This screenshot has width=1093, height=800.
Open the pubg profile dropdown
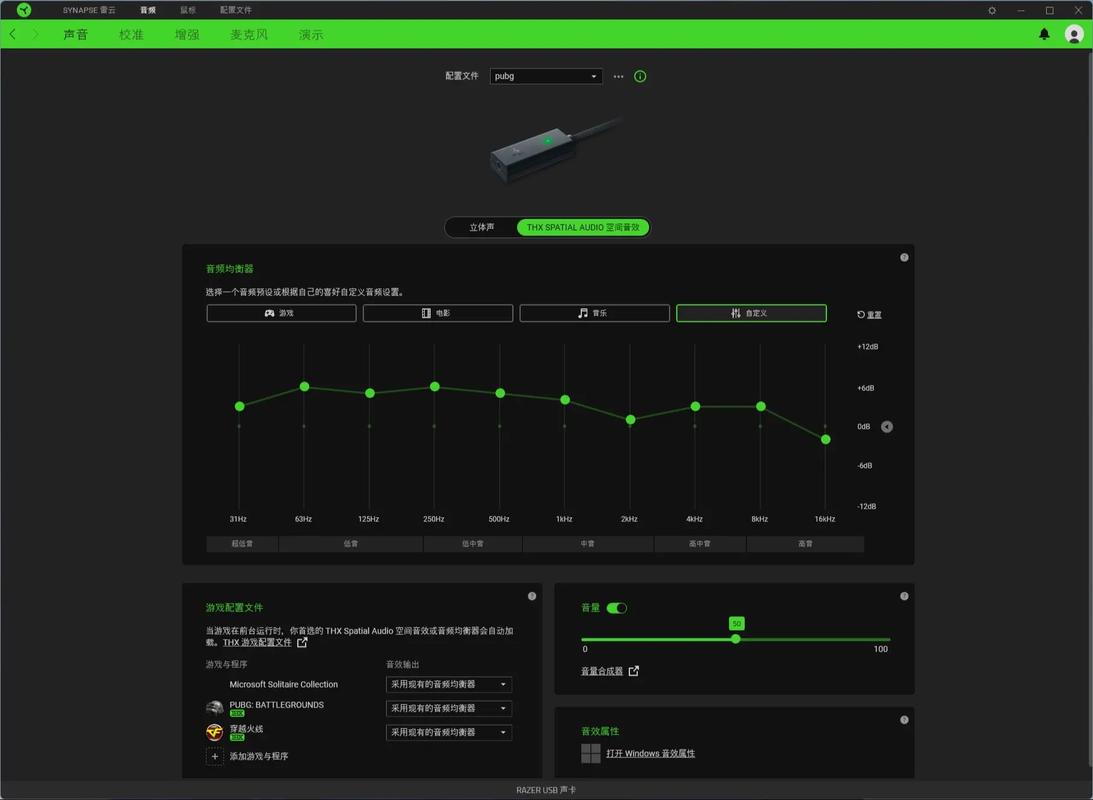(546, 76)
